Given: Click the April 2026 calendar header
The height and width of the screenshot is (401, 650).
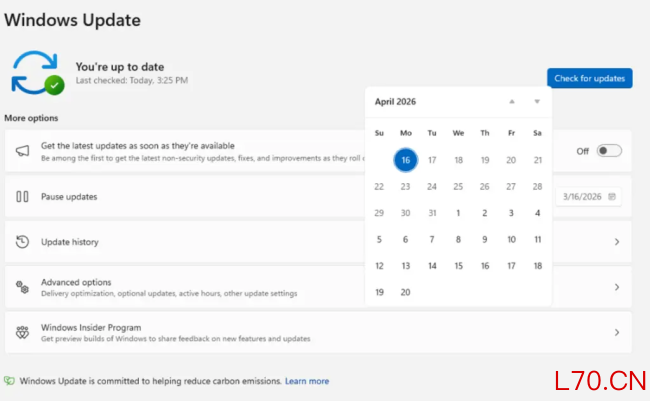Looking at the screenshot, I should tap(395, 102).
